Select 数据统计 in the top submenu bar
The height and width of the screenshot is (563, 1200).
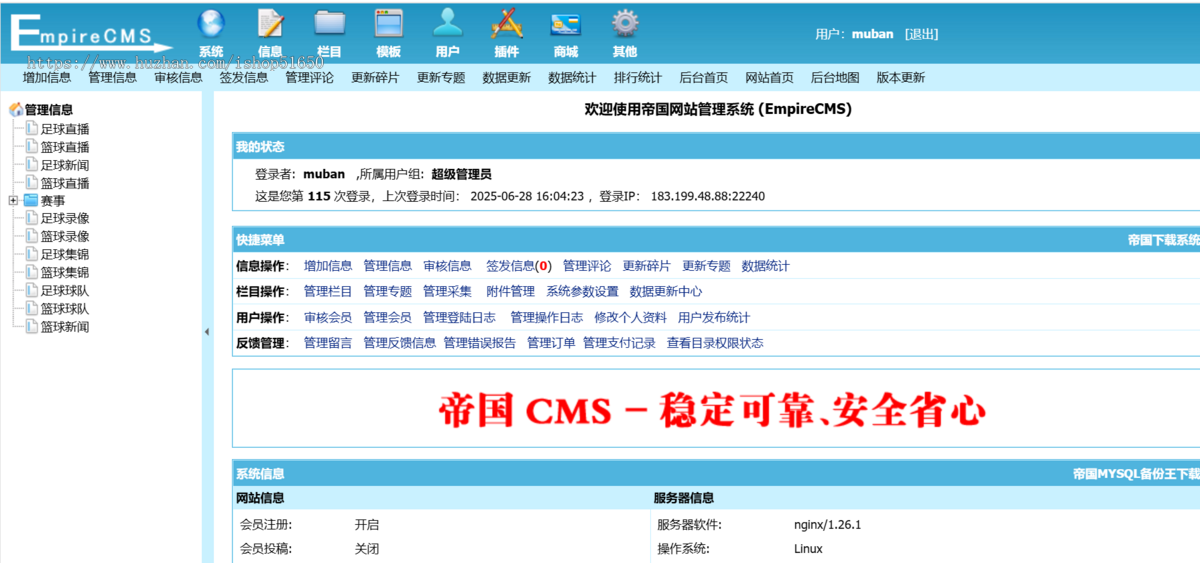(x=572, y=78)
